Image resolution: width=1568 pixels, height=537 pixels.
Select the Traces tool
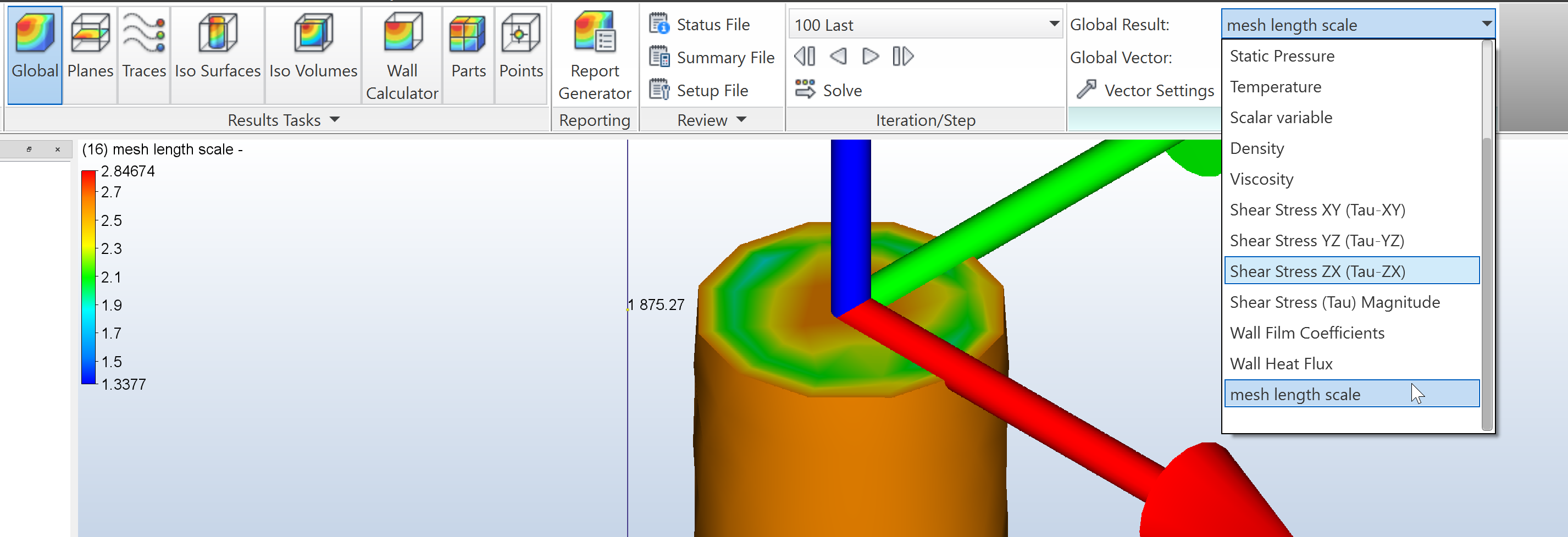pos(143,55)
